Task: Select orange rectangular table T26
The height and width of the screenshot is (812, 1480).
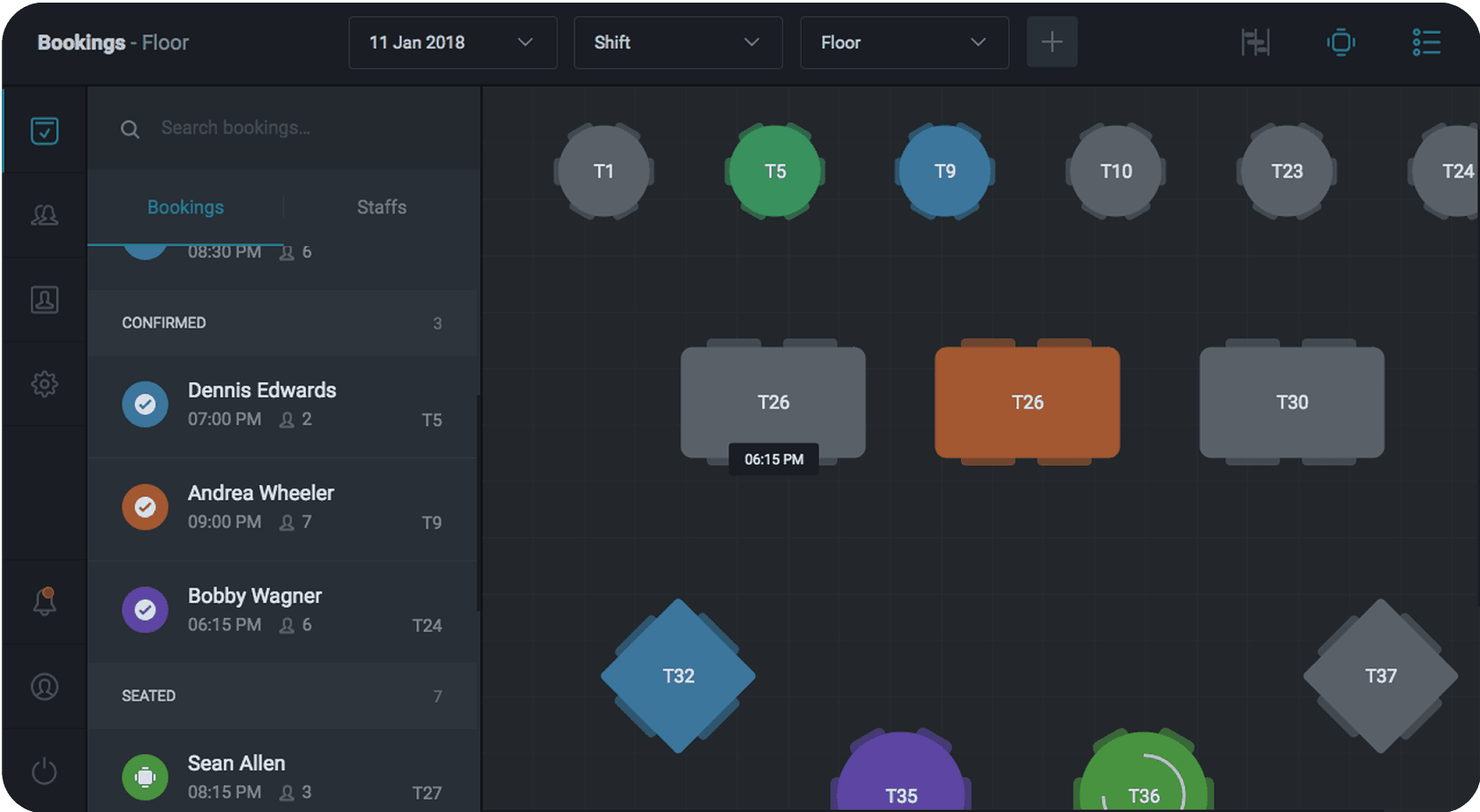Action: [x=1027, y=402]
